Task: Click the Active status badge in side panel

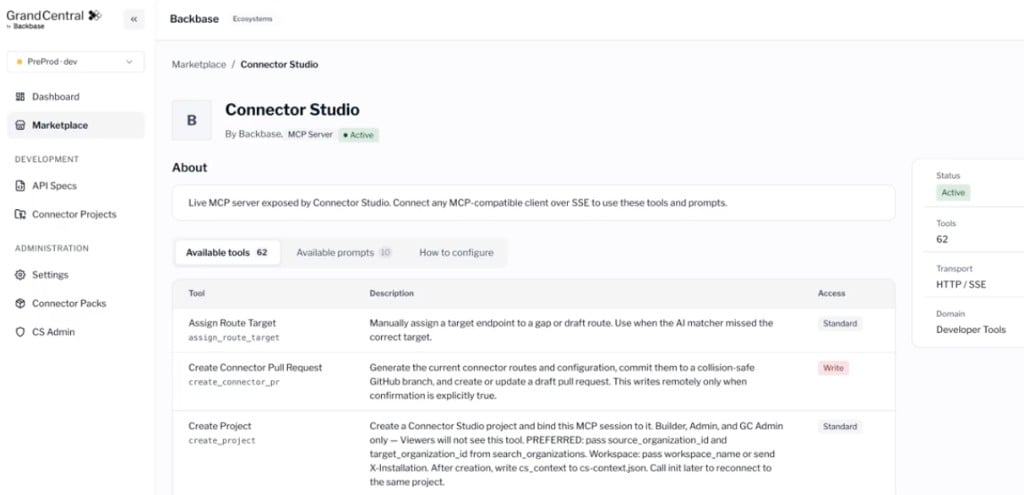Action: [953, 193]
